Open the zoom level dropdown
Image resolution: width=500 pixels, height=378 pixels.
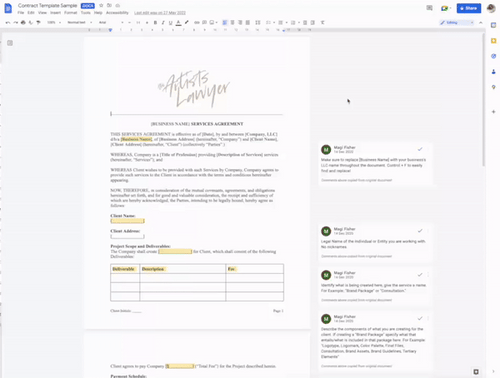(x=54, y=23)
